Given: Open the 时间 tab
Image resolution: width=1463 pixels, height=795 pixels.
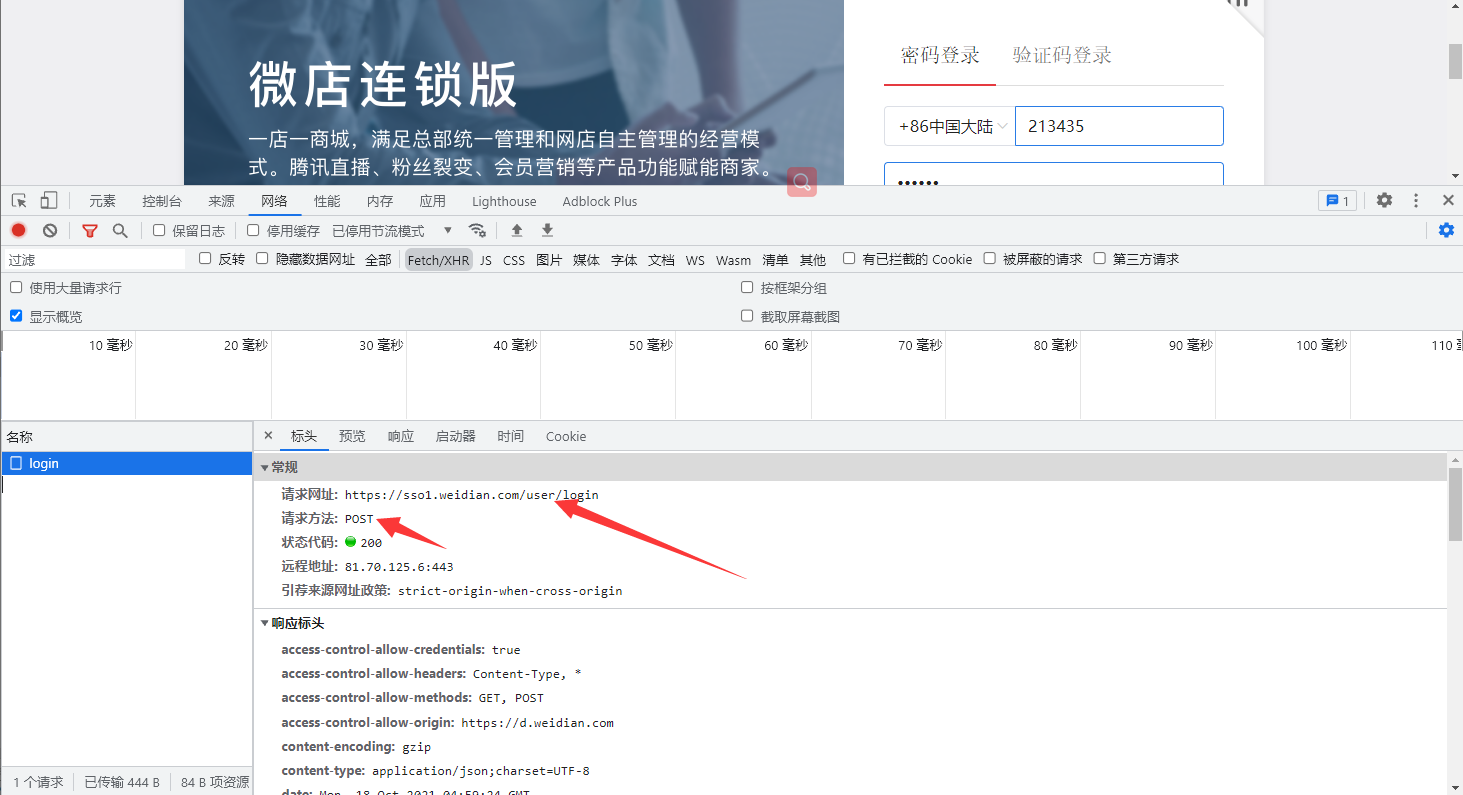Looking at the screenshot, I should point(510,436).
